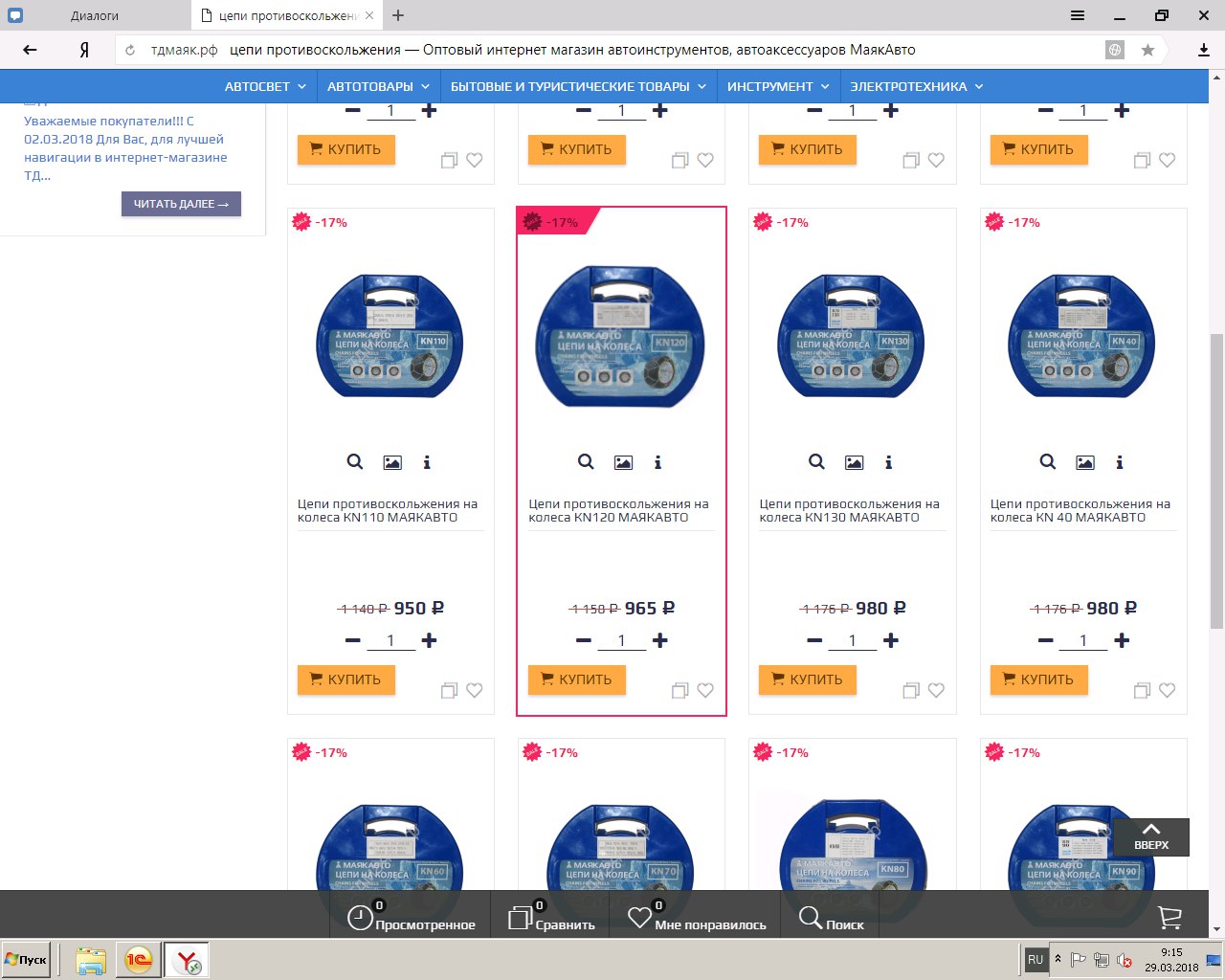Open Yandex home via Я icon
The width and height of the screenshot is (1225, 980).
84,50
